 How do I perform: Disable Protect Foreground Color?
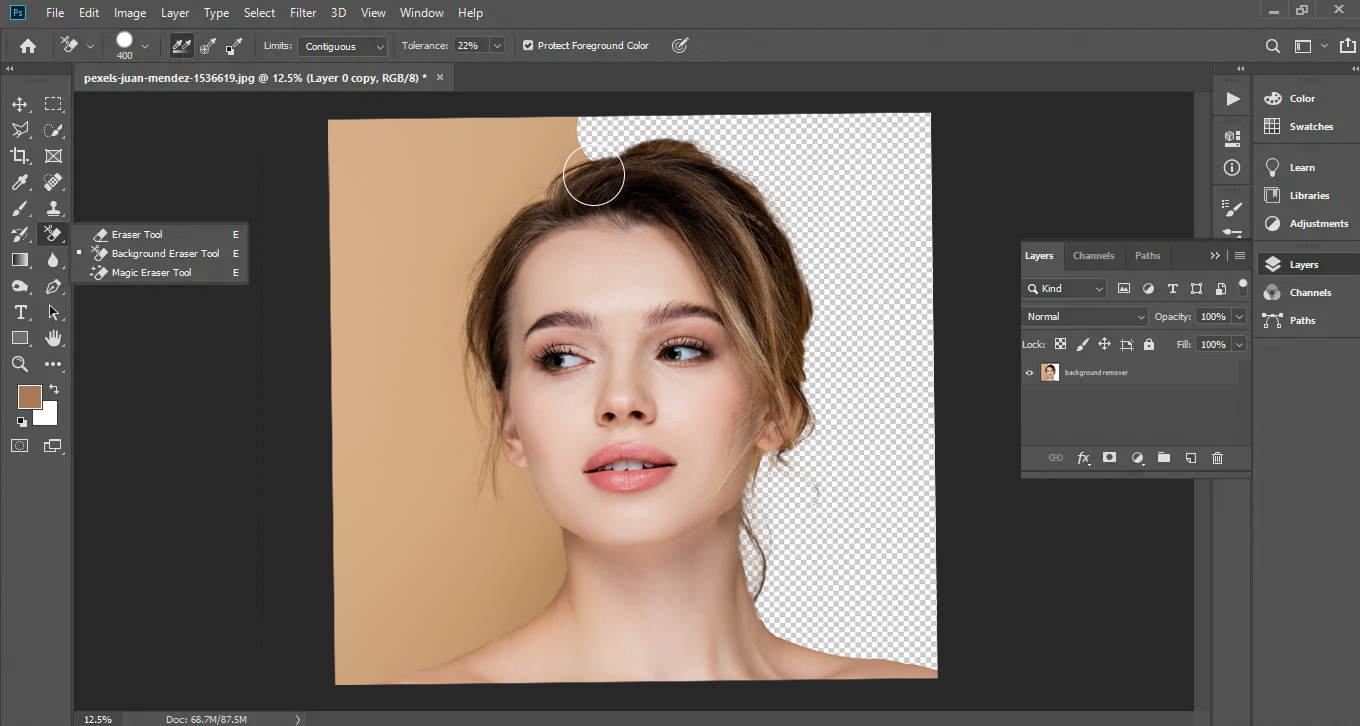[x=528, y=45]
